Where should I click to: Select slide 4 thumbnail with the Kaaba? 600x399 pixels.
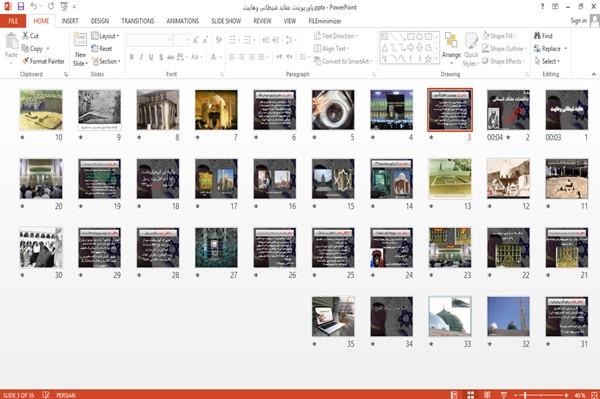click(391, 110)
